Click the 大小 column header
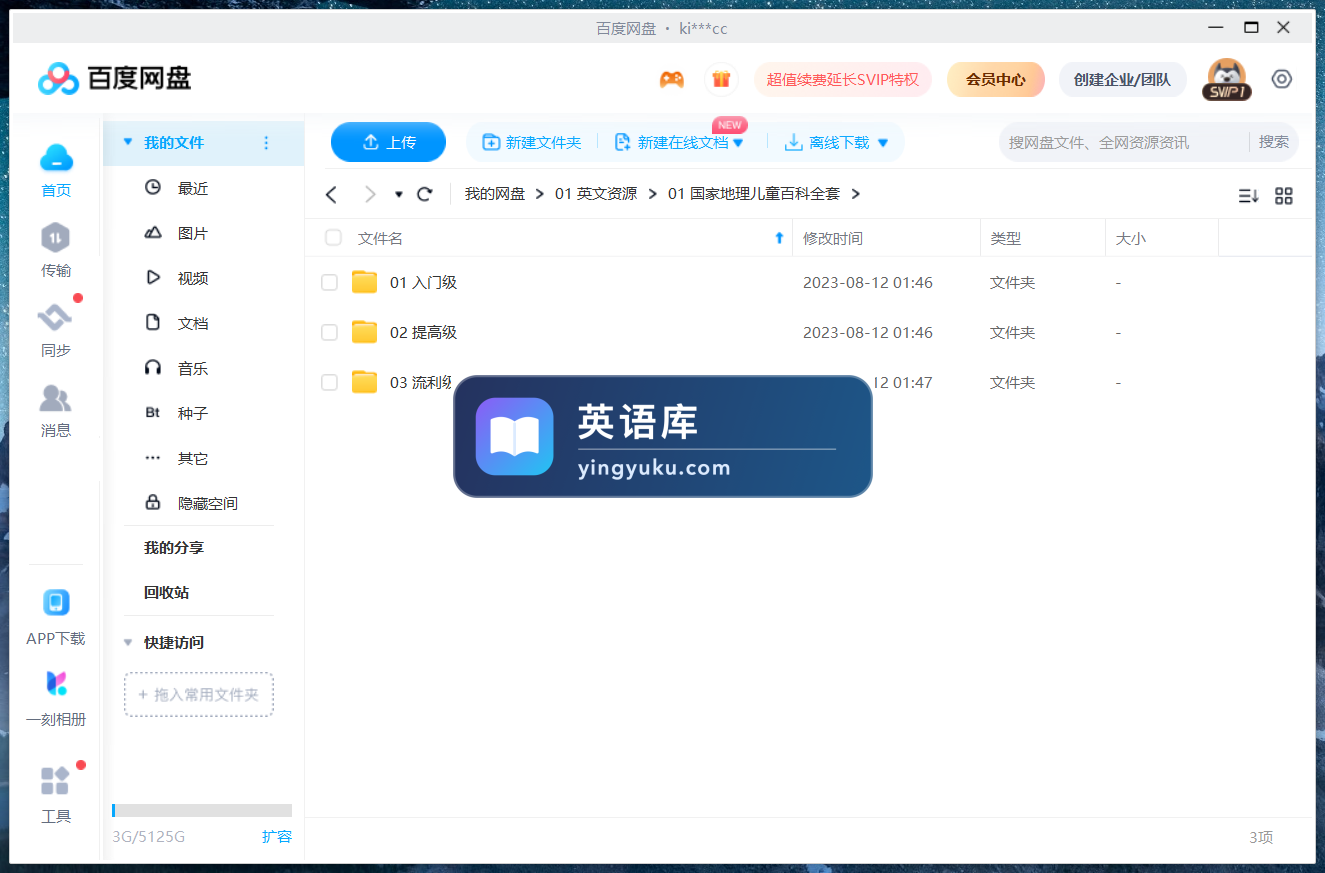Image resolution: width=1325 pixels, height=873 pixels. 1131,238
